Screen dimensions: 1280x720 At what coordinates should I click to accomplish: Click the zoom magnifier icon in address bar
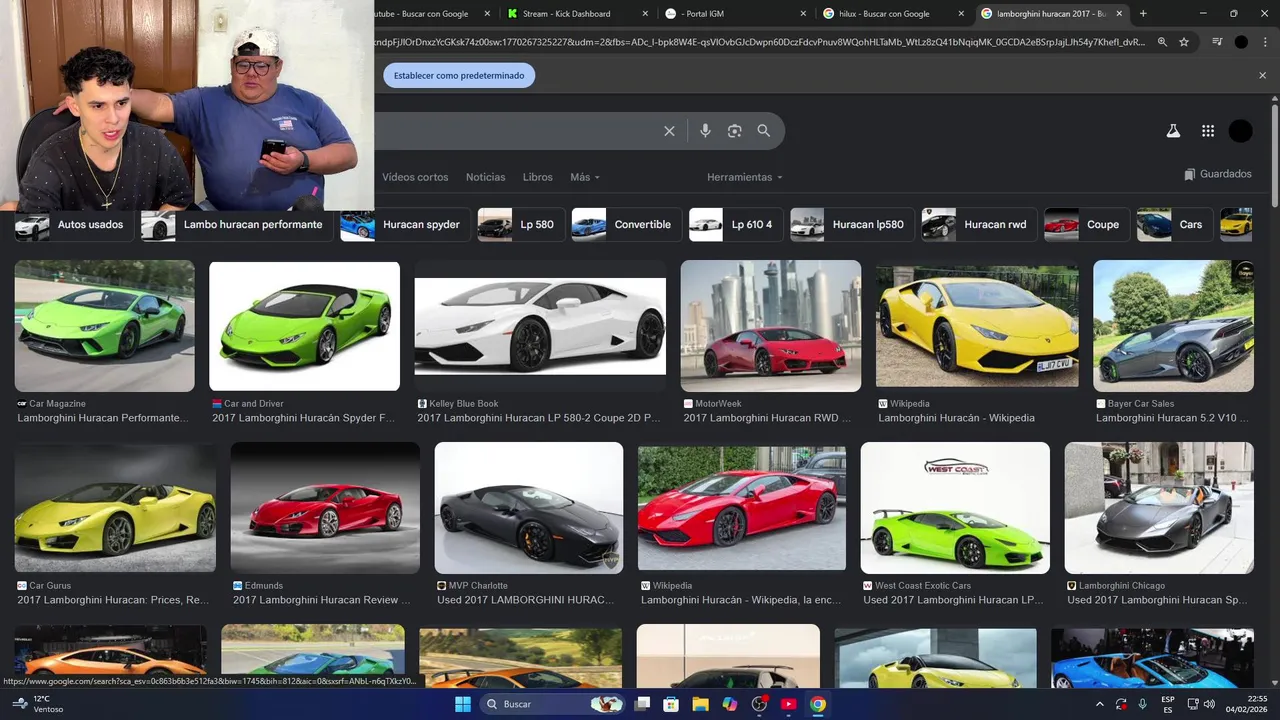point(1162,42)
